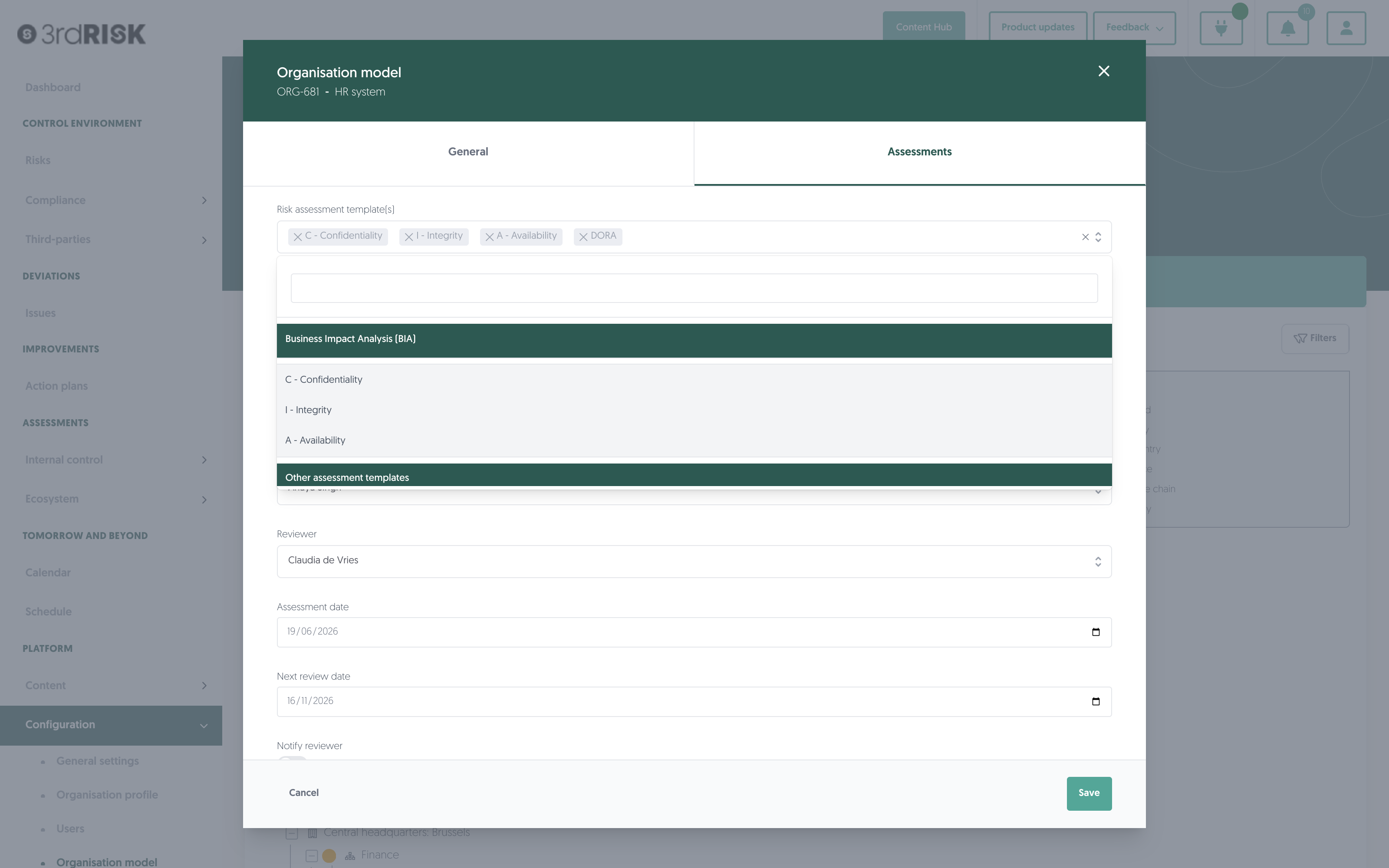Open the Calendar page
Screen dimensions: 1389x868
click(48, 573)
